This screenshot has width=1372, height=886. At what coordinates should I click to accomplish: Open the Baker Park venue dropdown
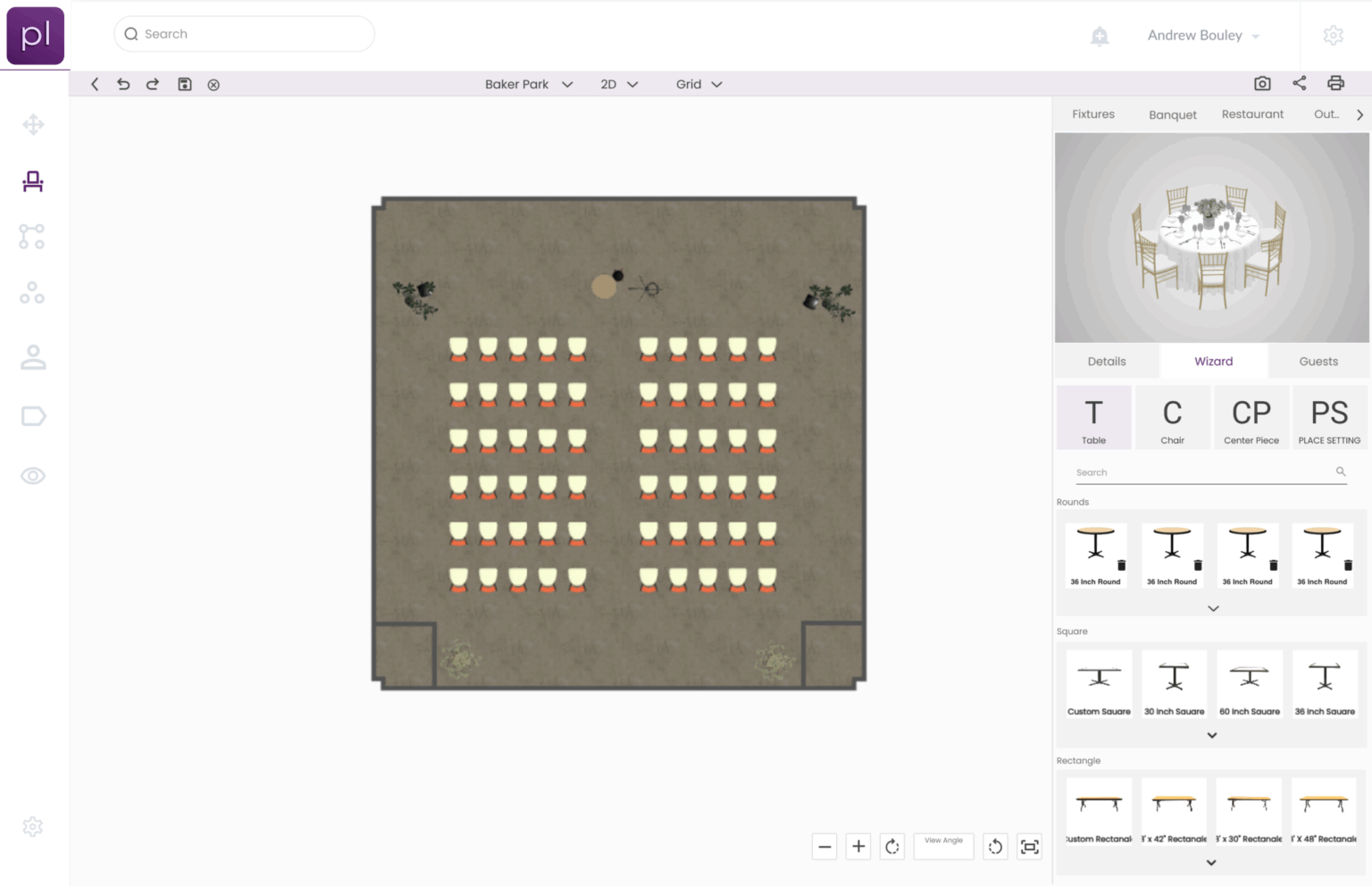[x=529, y=84]
